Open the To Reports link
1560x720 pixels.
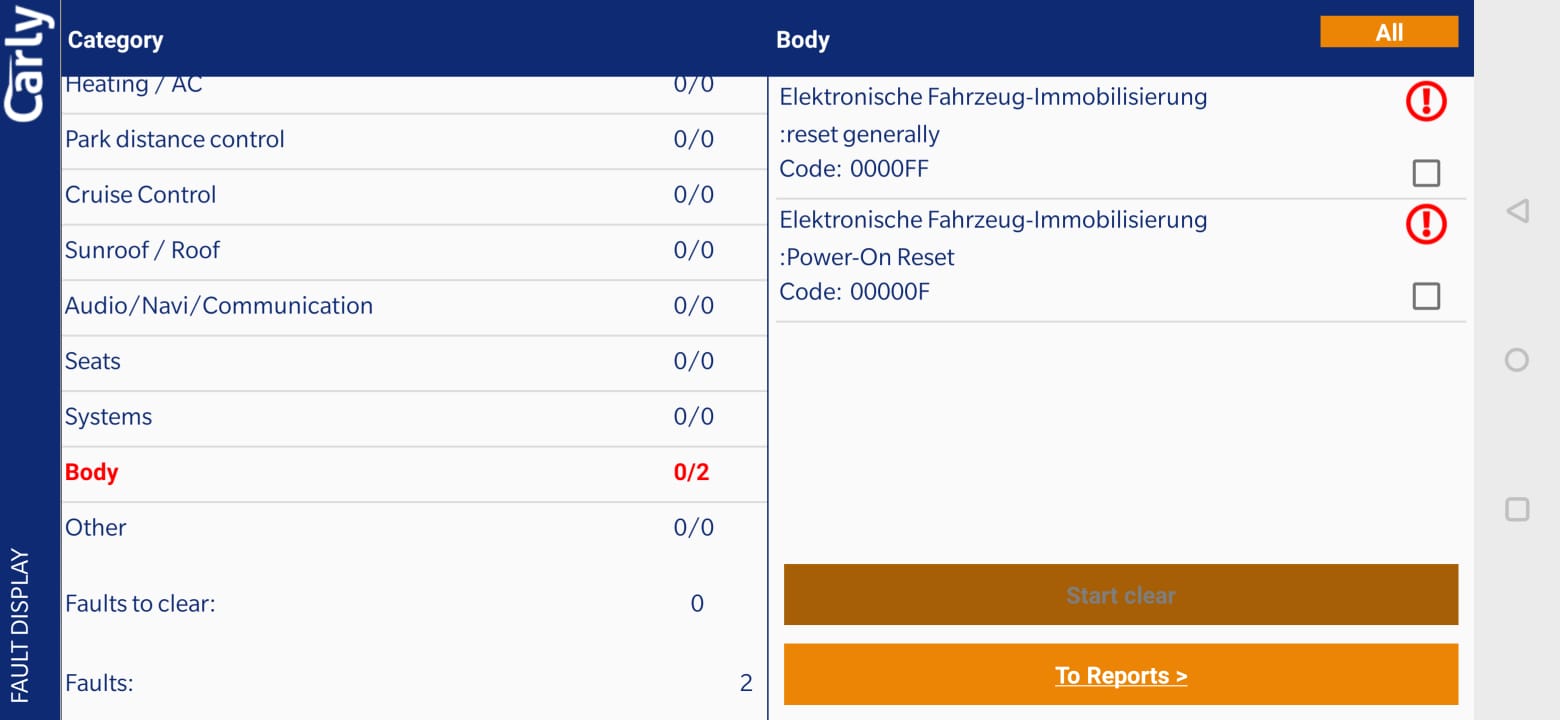(x=1120, y=675)
